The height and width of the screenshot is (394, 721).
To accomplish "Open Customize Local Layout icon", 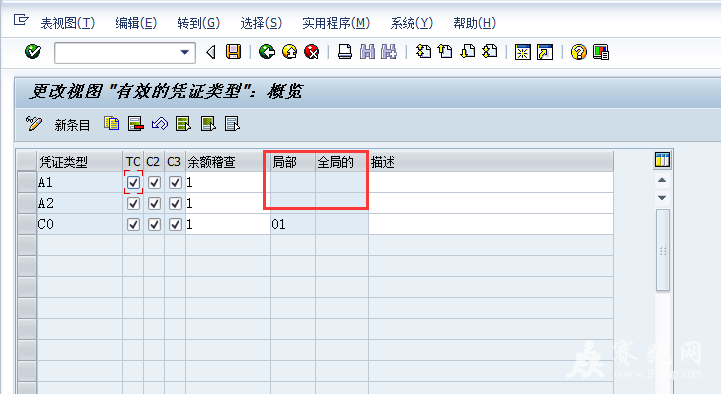I will [601, 52].
